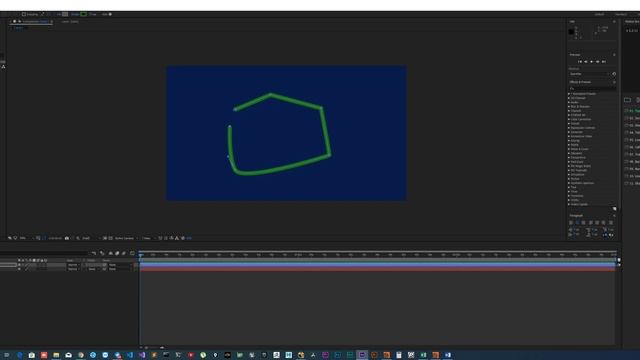Justify paragraph with last line left
The height and width of the screenshot is (360, 640).
591,222
